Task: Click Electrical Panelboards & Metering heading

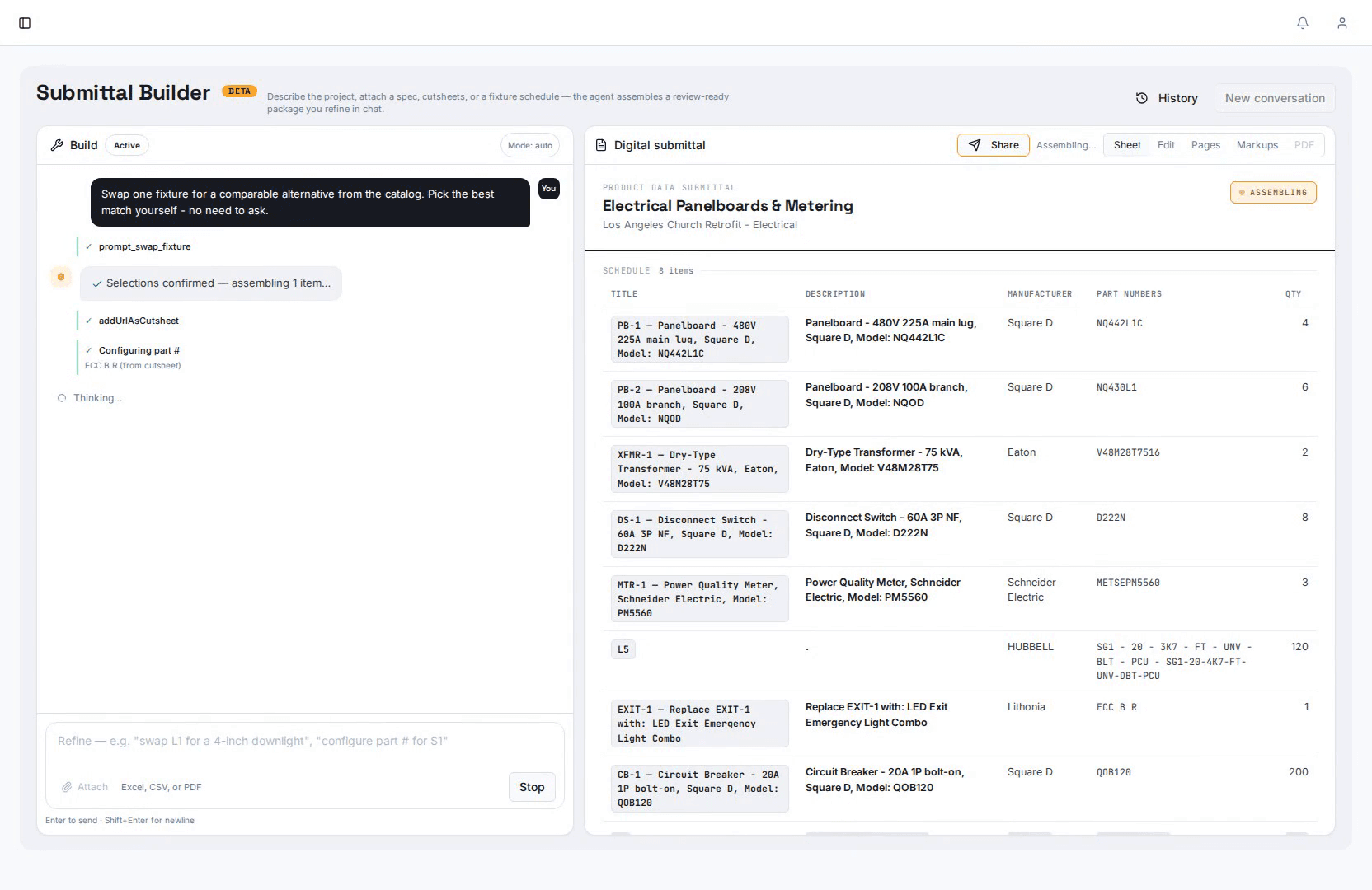Action: tap(728, 206)
